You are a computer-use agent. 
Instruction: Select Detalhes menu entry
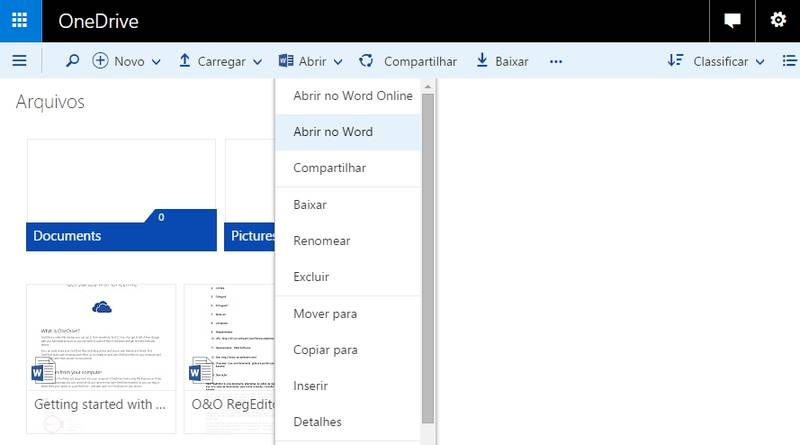coord(348,423)
